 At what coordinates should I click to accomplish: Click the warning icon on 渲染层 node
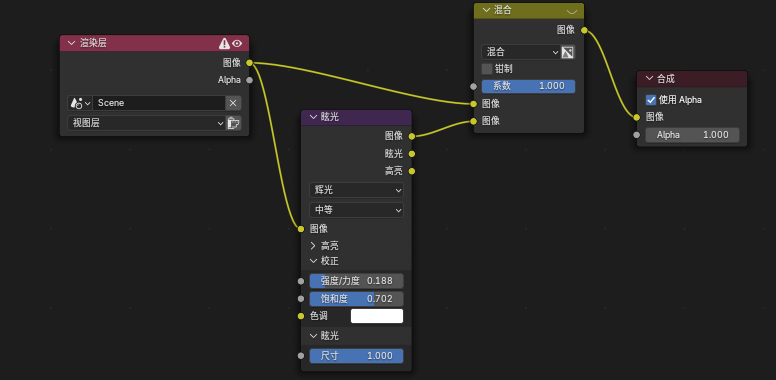click(x=224, y=44)
